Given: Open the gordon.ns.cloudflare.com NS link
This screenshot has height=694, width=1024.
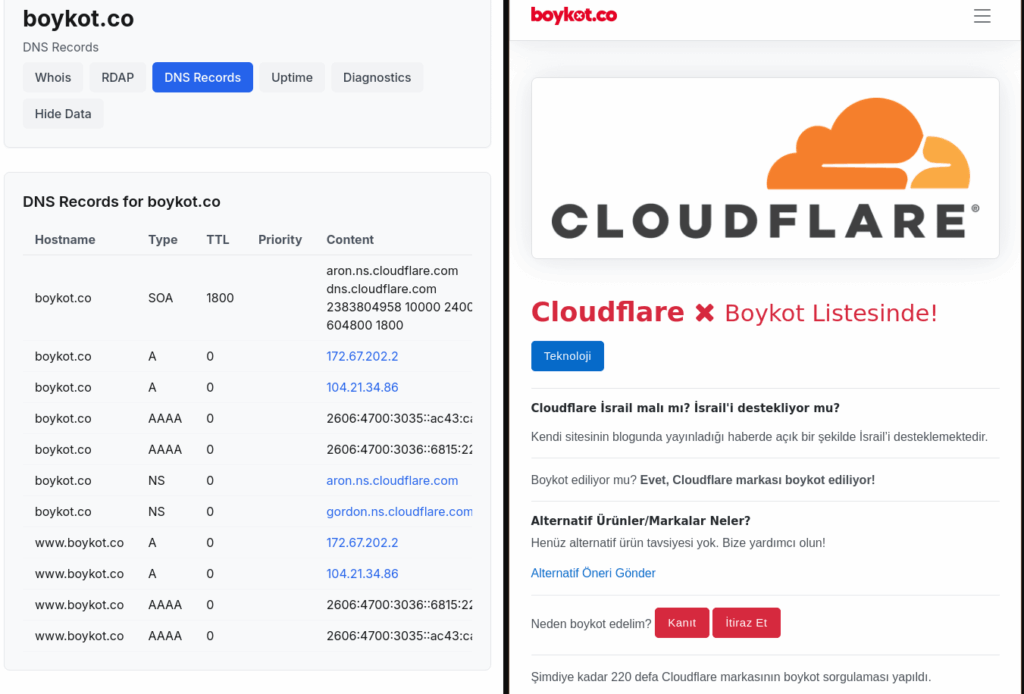Looking at the screenshot, I should tap(399, 512).
